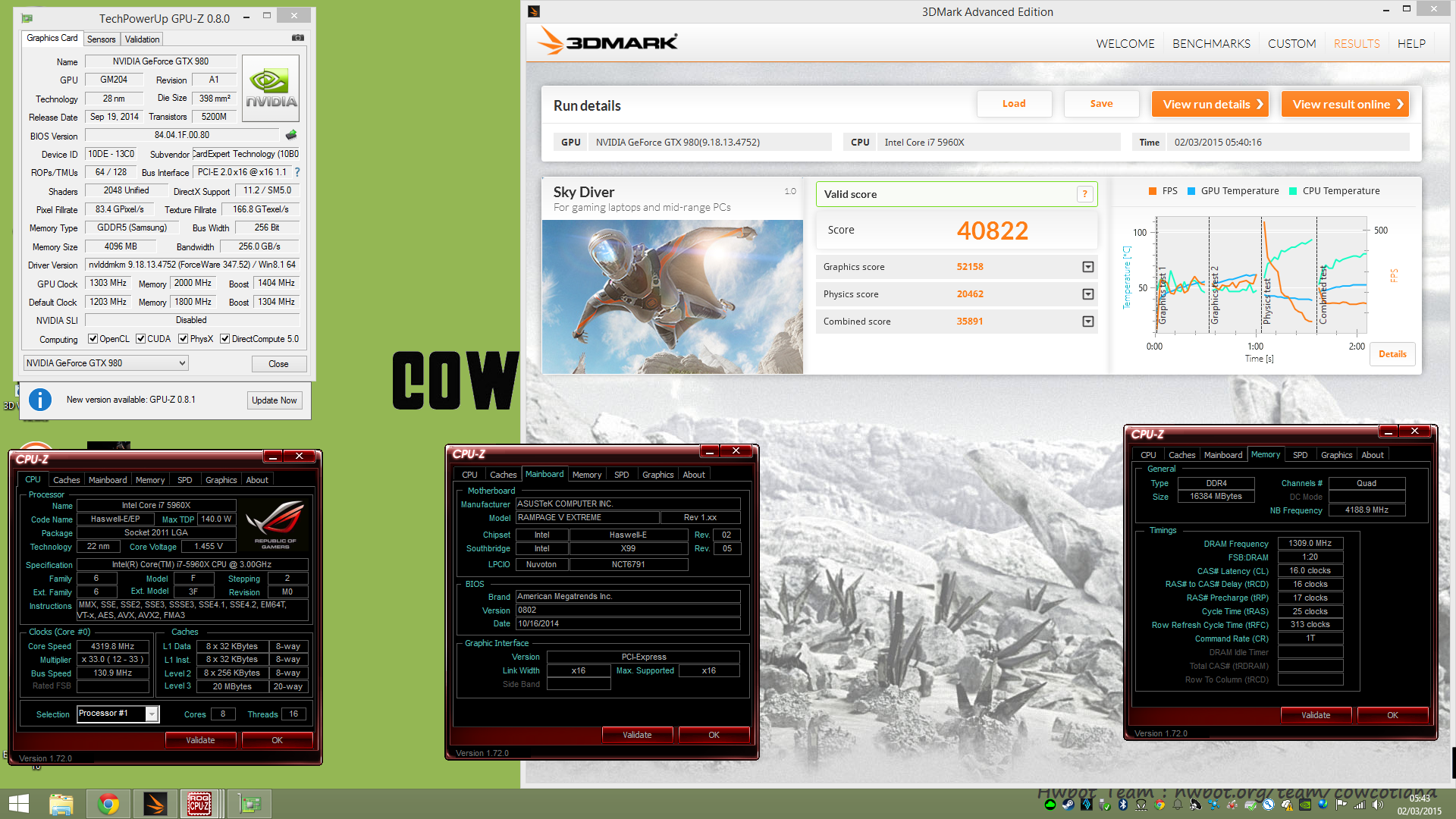The height and width of the screenshot is (819, 1456).
Task: Toggle the OpenCL checkbox
Action: pyautogui.click(x=93, y=339)
